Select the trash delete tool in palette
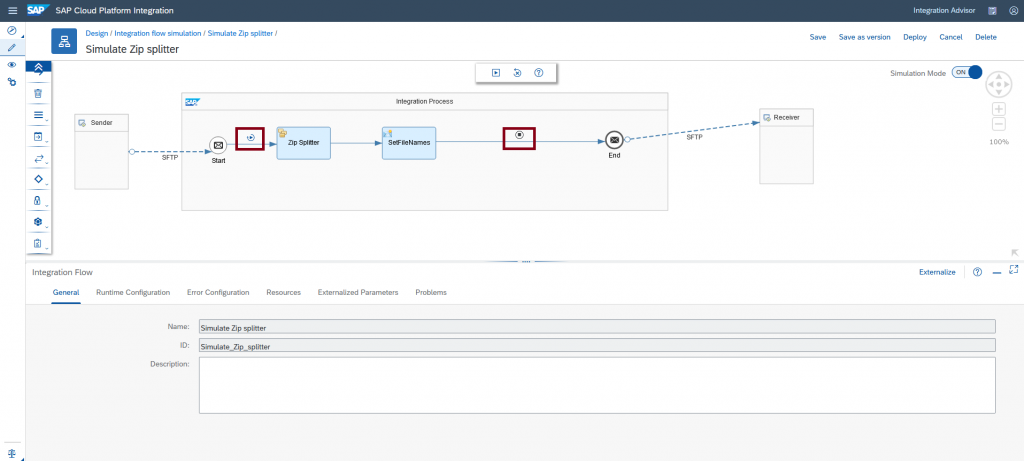1024x461 pixels. (x=38, y=94)
